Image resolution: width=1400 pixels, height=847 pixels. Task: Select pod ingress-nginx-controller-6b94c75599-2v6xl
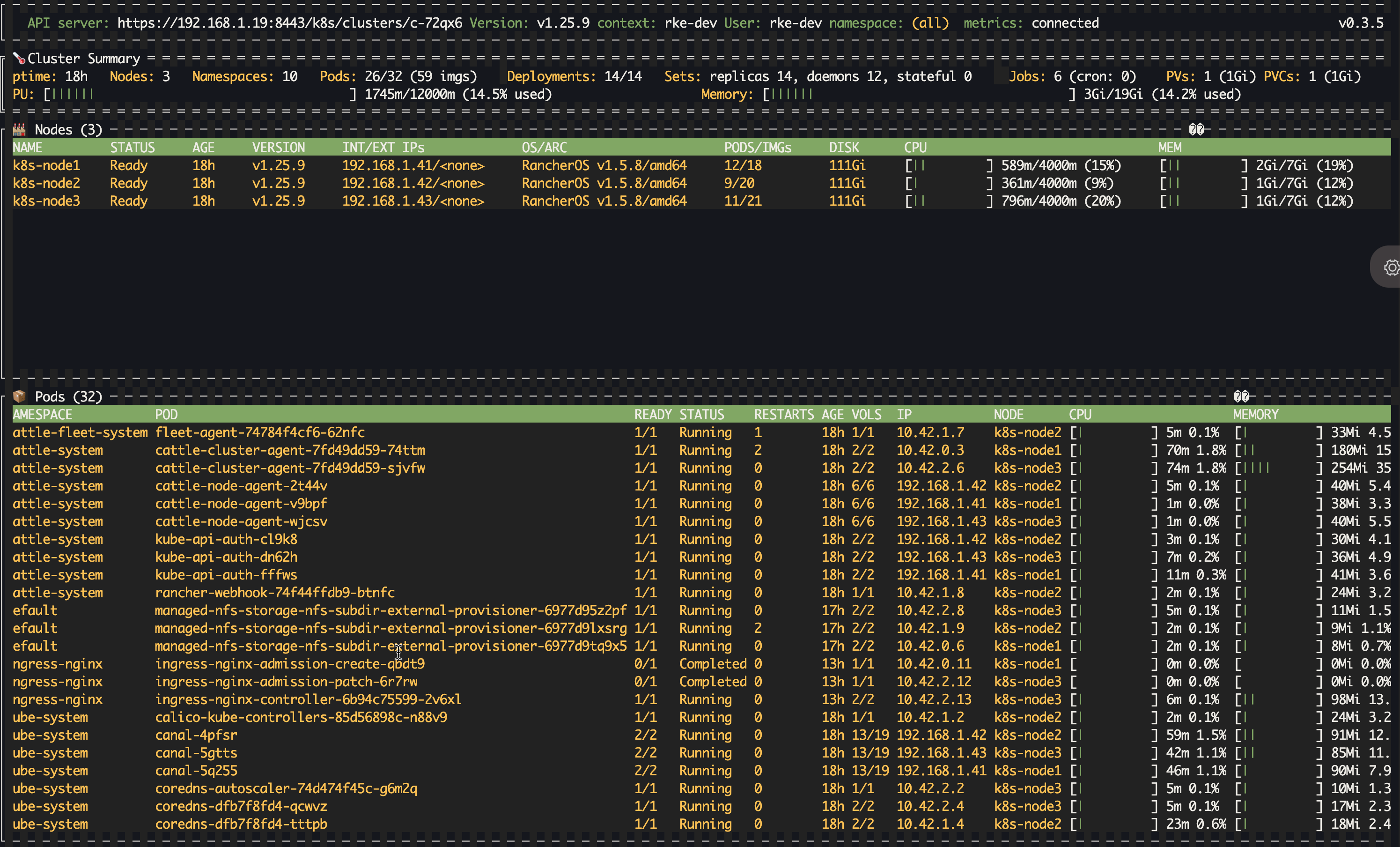click(x=309, y=699)
